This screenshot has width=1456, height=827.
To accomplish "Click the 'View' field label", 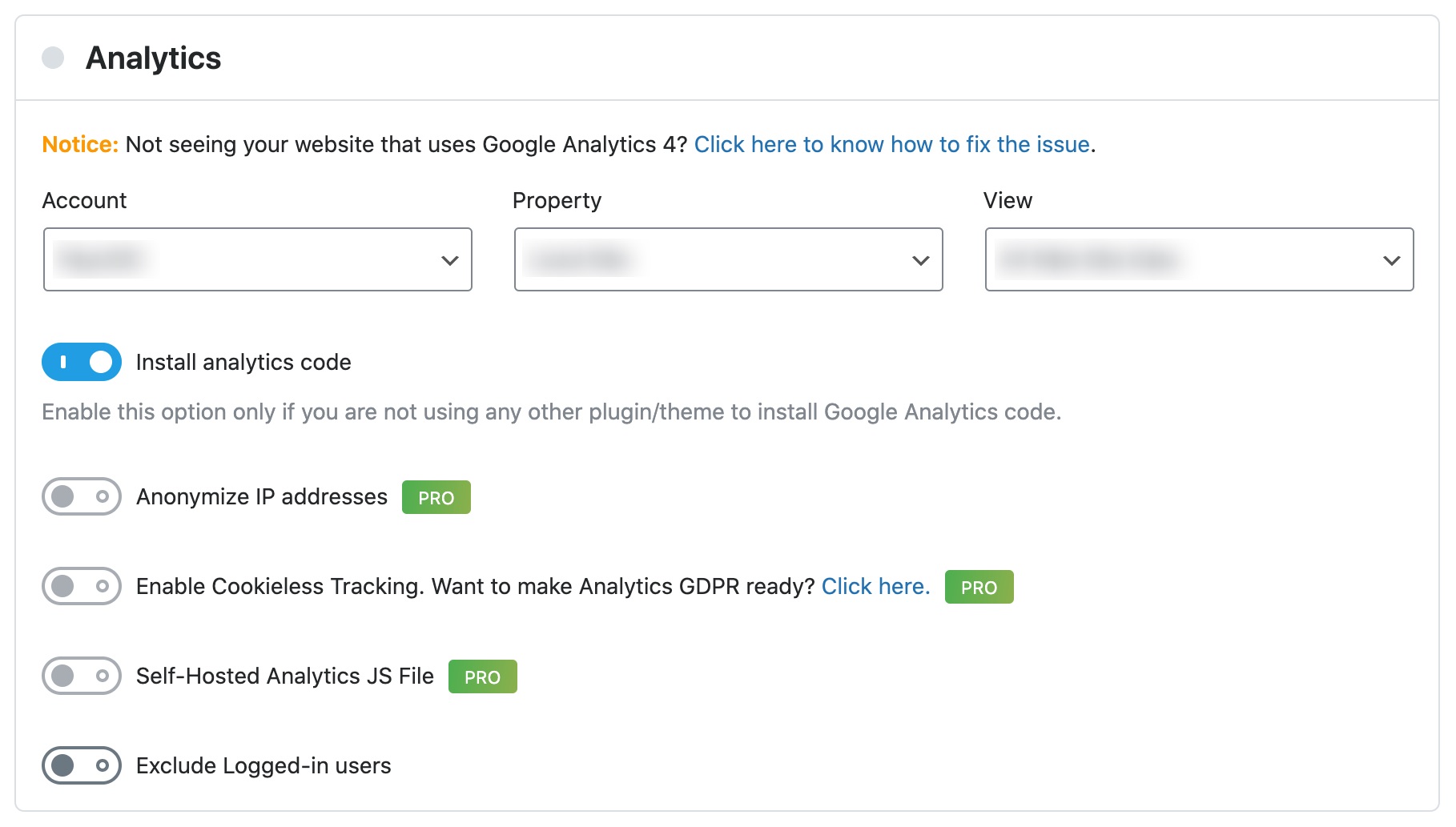I will pyautogui.click(x=1008, y=200).
